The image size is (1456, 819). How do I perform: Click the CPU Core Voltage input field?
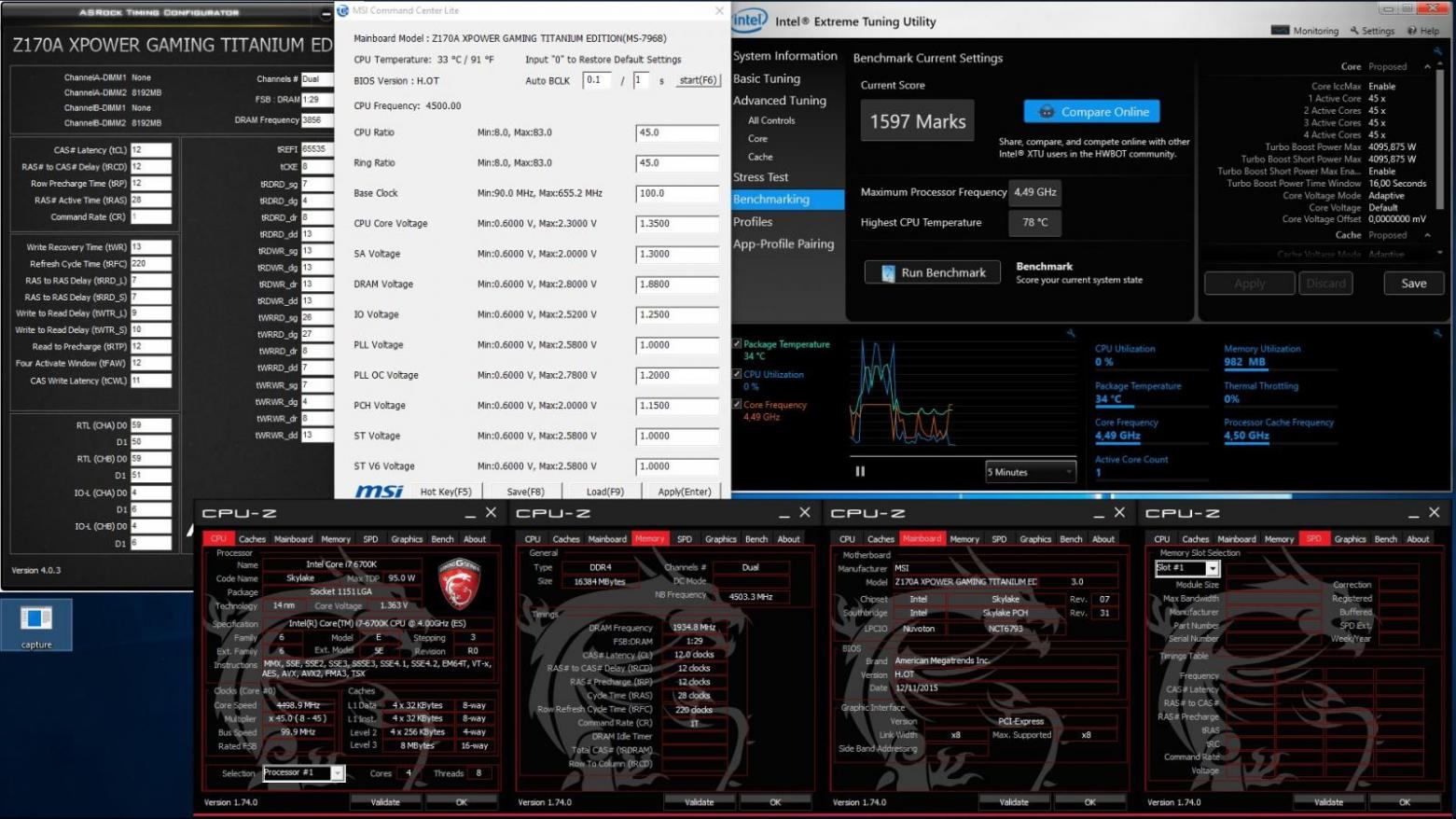(x=677, y=224)
